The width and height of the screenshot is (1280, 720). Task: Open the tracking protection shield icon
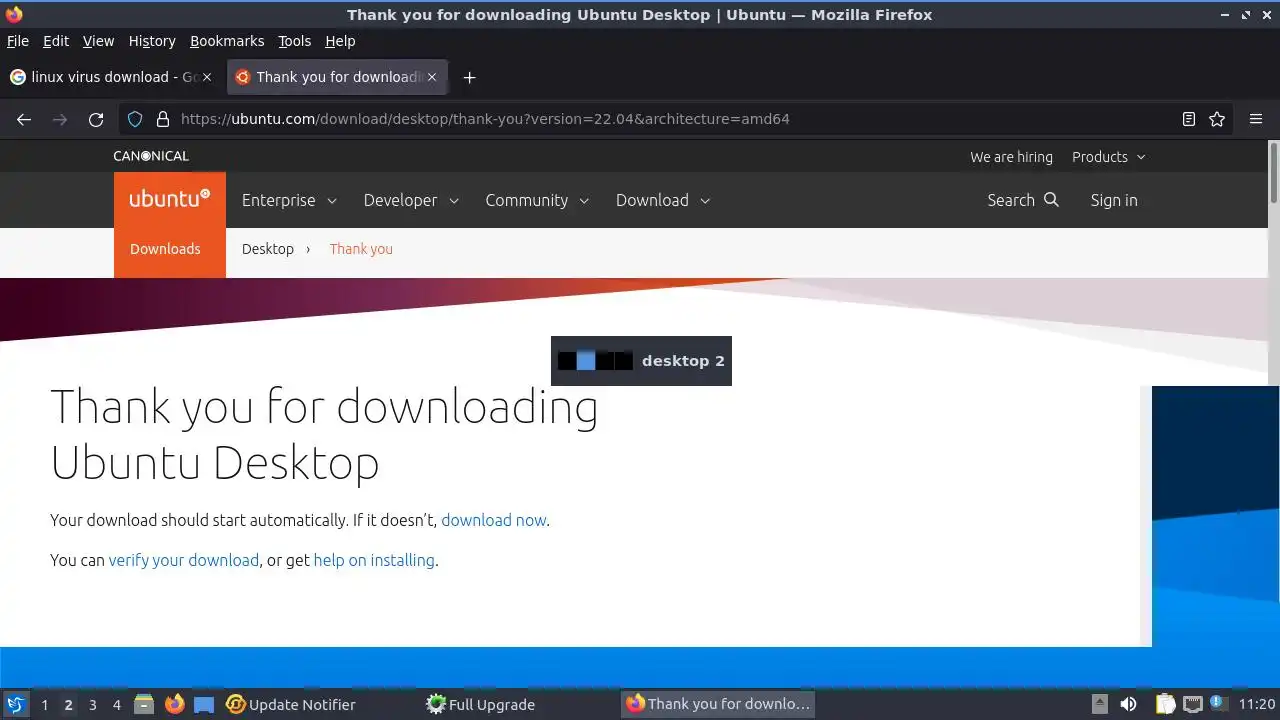coord(135,119)
